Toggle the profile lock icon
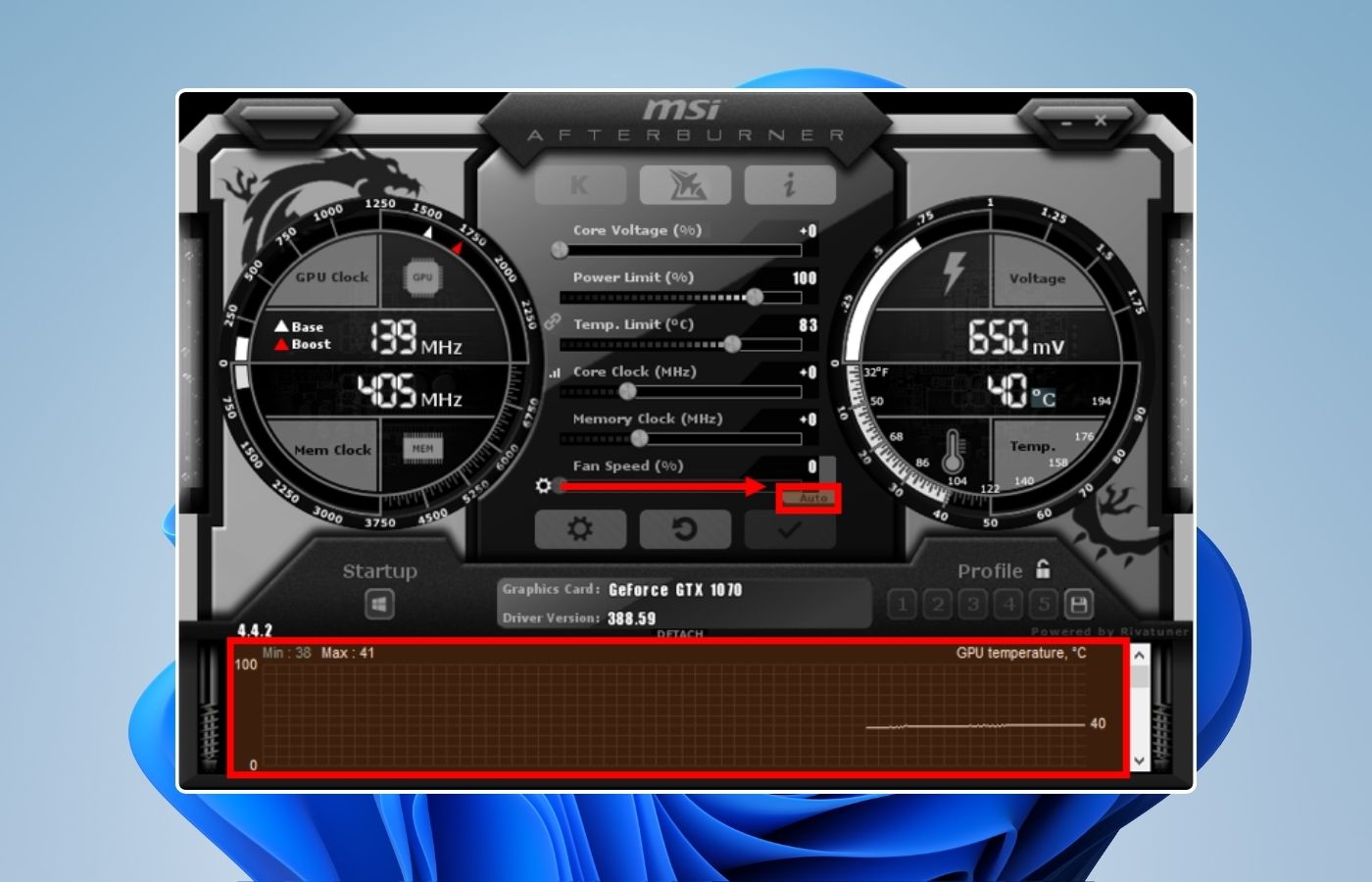 [x=1043, y=568]
